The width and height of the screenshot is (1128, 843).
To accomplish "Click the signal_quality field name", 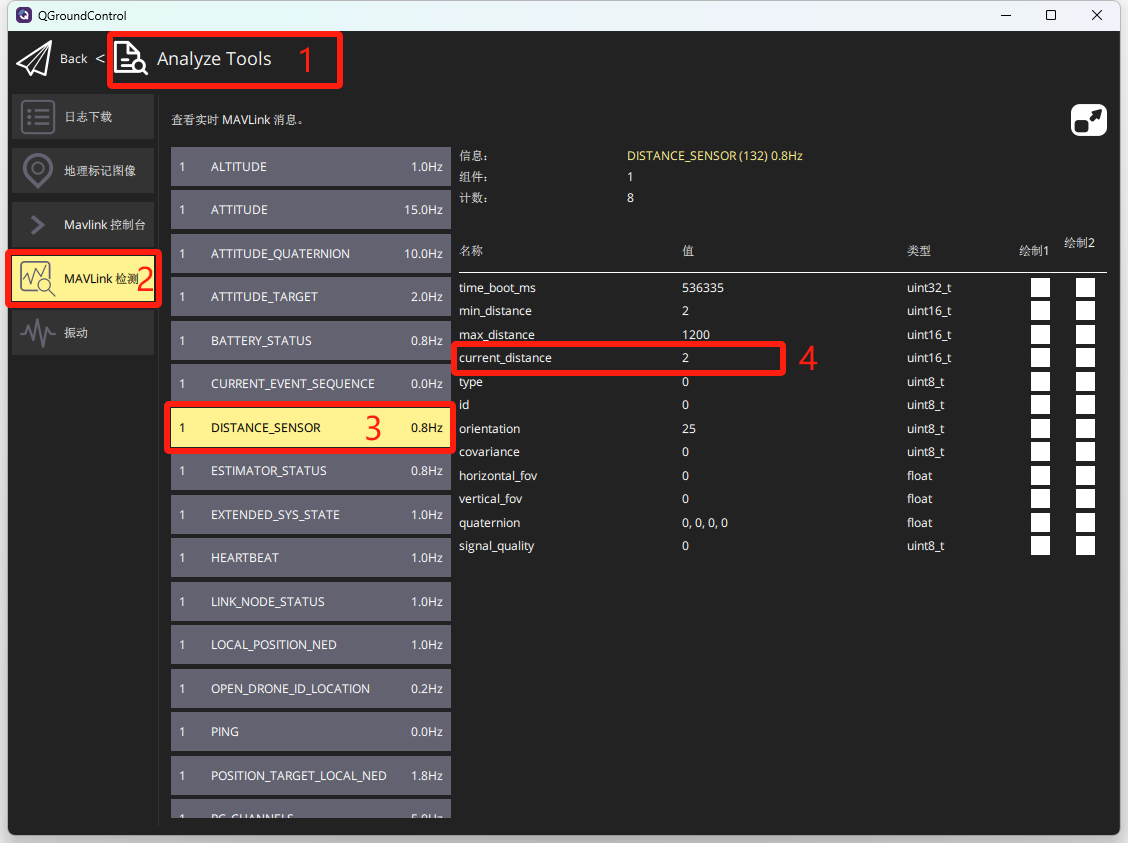I will pyautogui.click(x=496, y=546).
